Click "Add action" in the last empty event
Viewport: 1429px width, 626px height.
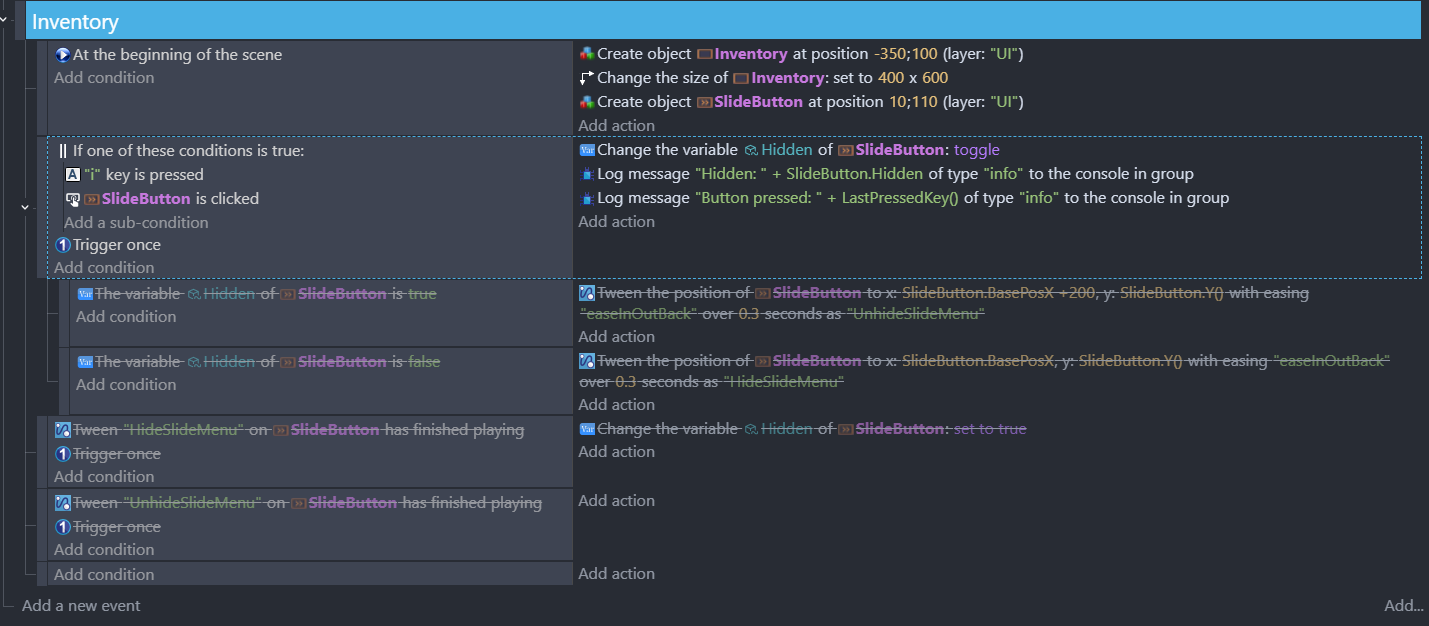(x=616, y=574)
